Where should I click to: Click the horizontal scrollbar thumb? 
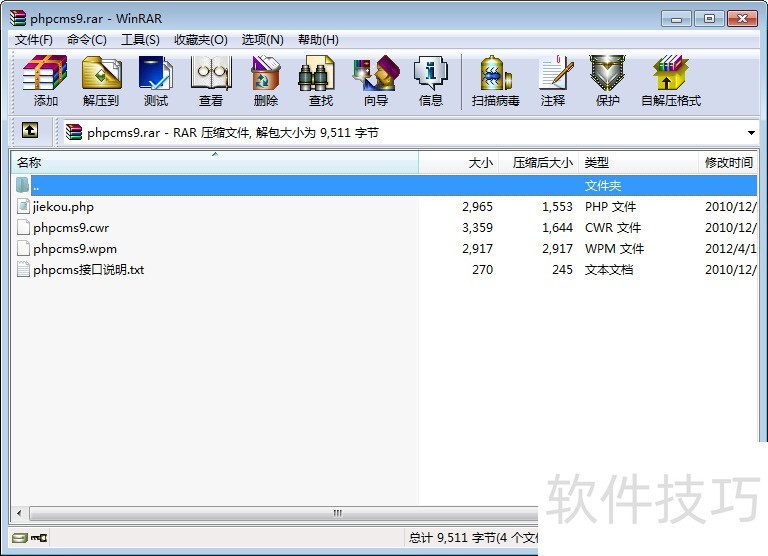coord(284,513)
